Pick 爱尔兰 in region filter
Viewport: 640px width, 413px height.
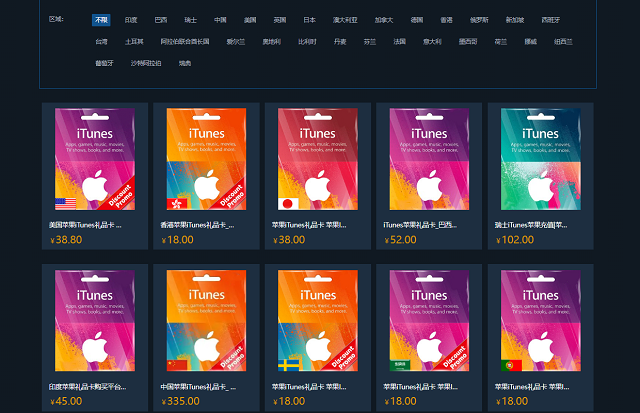pos(236,42)
